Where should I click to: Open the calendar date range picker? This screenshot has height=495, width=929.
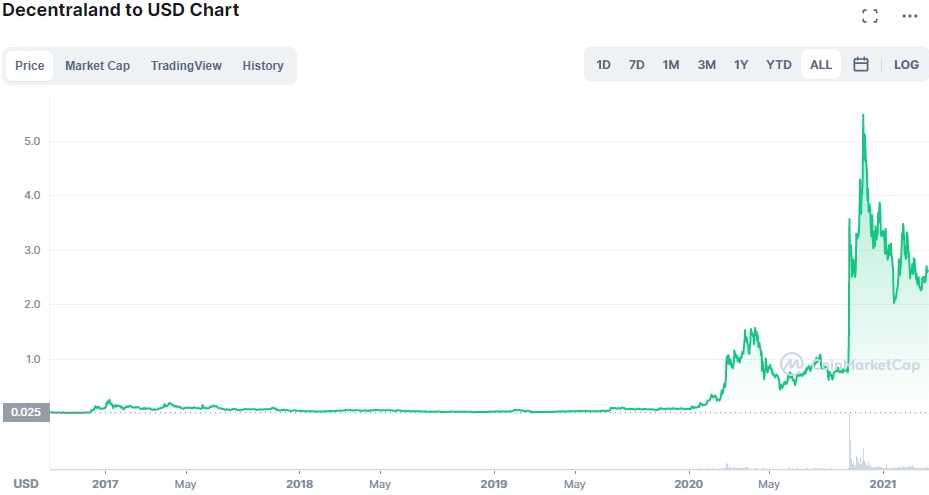(860, 65)
